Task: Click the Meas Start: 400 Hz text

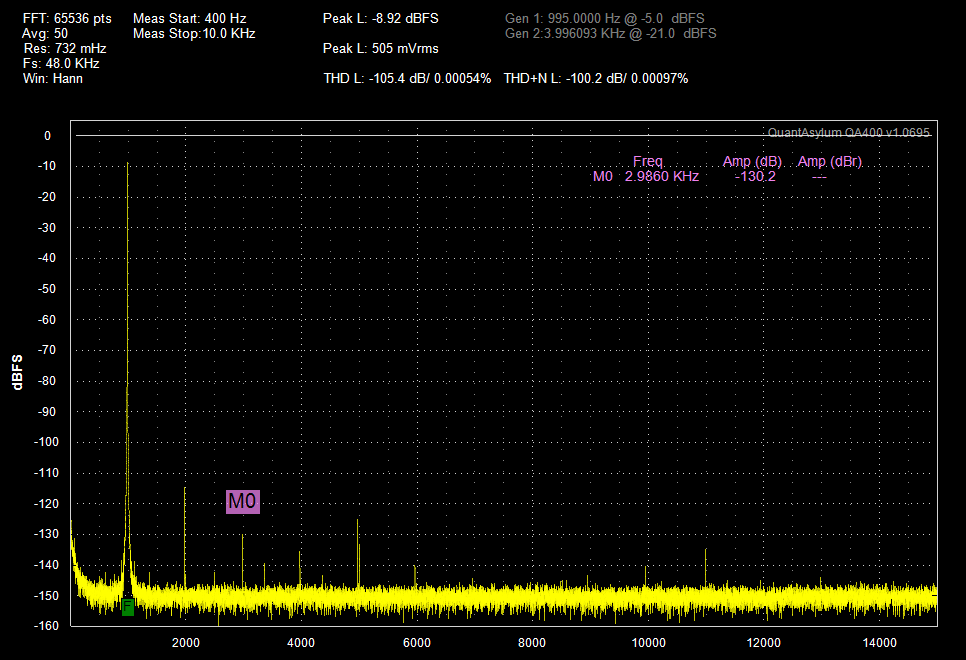Action: point(190,18)
